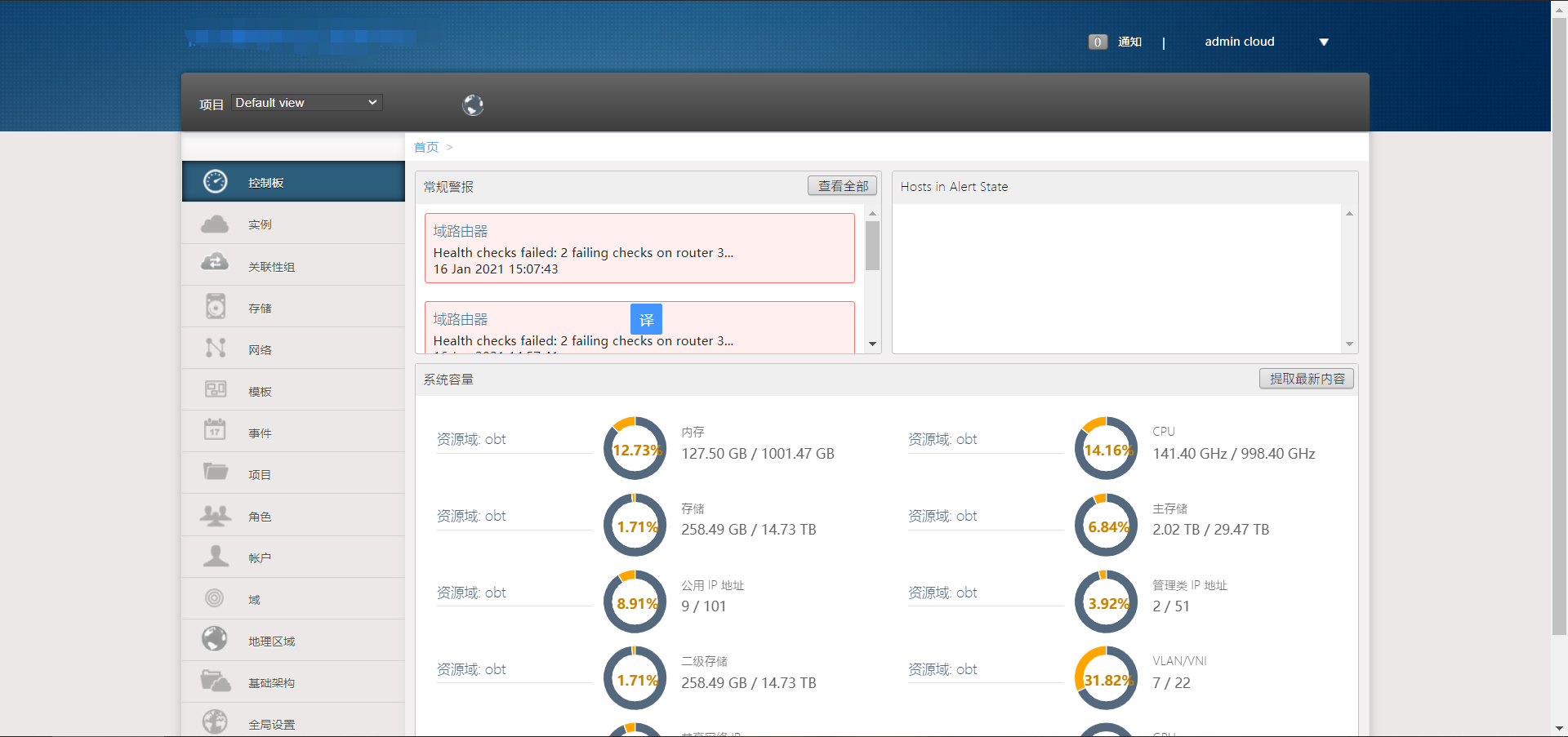The image size is (1568, 737).
Task: Click the 系统容量 panel heading
Action: click(x=448, y=380)
